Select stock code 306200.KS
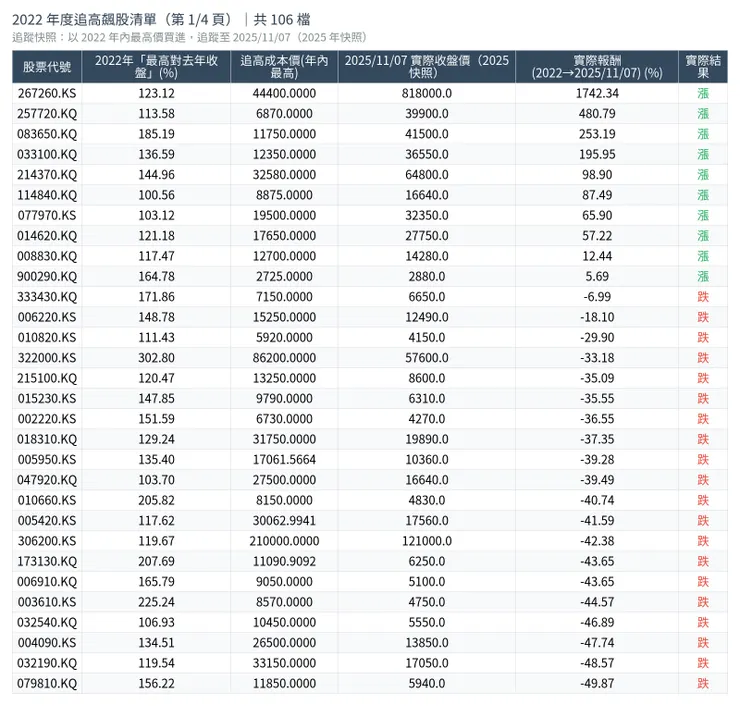Screen dimensions: 740x706 pyautogui.click(x=47, y=541)
